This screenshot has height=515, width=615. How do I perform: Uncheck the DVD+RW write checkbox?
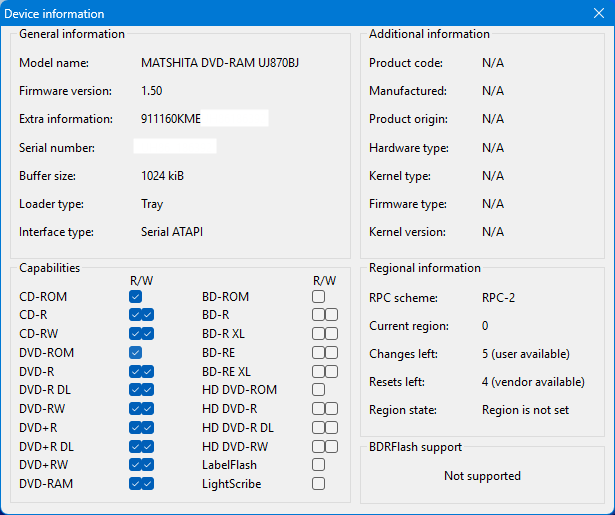148,465
